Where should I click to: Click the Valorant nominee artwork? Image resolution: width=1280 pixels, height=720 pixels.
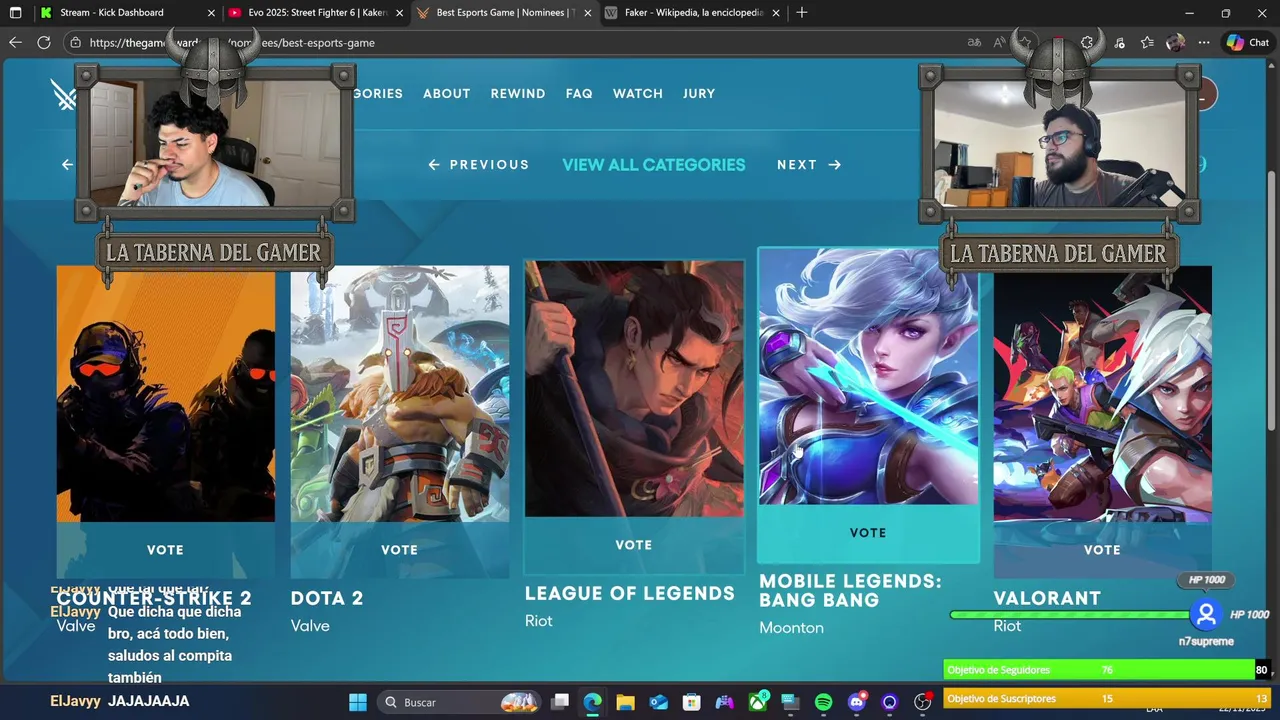1102,393
